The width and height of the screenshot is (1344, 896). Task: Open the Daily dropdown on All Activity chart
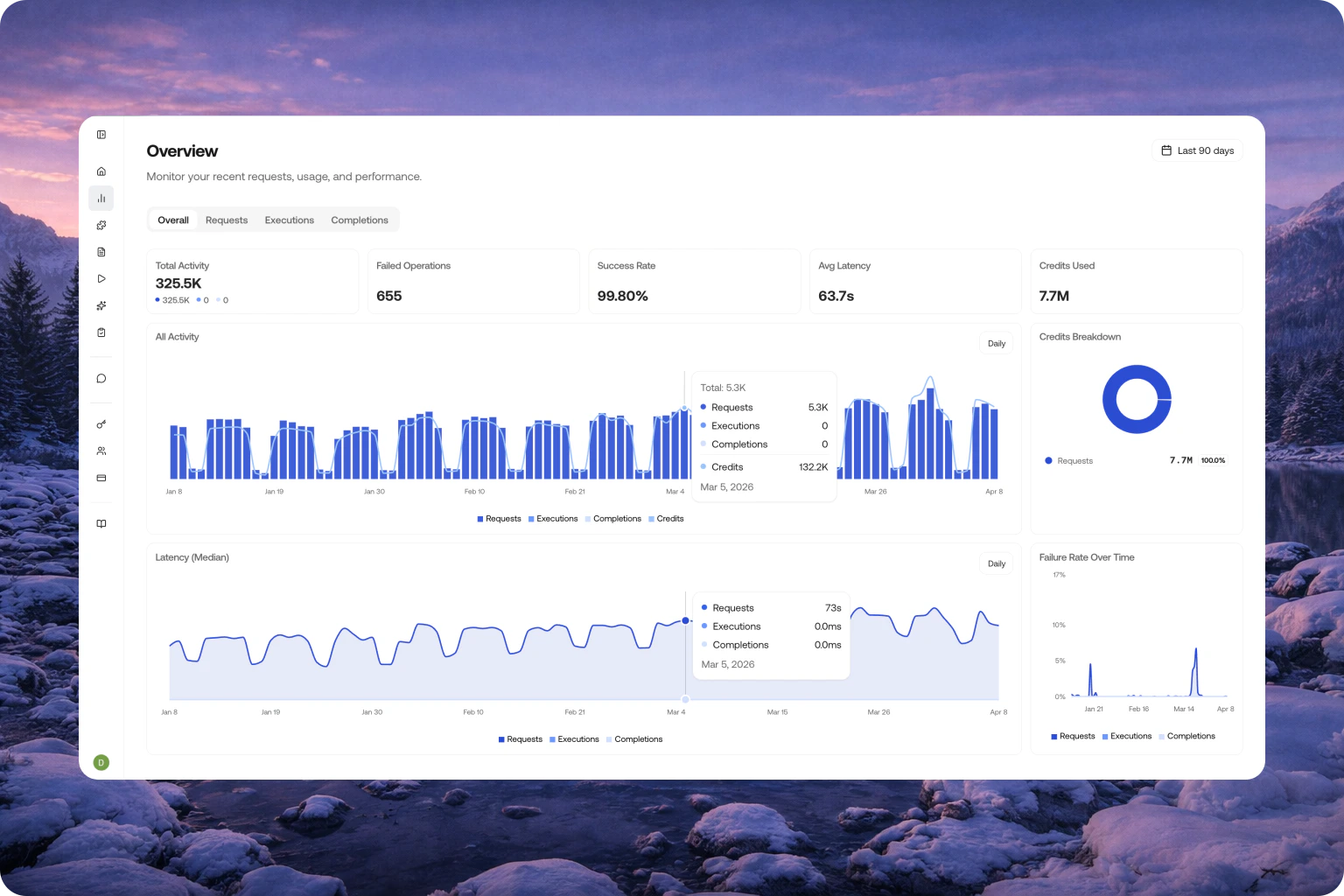(x=996, y=343)
